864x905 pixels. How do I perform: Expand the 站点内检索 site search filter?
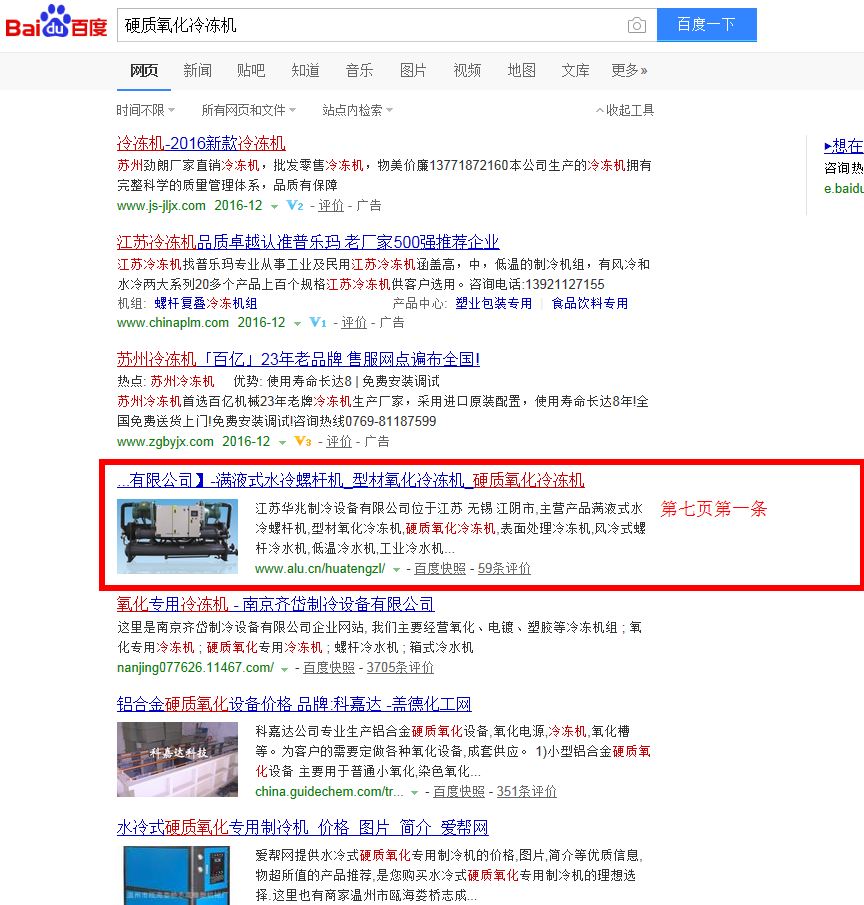357,110
